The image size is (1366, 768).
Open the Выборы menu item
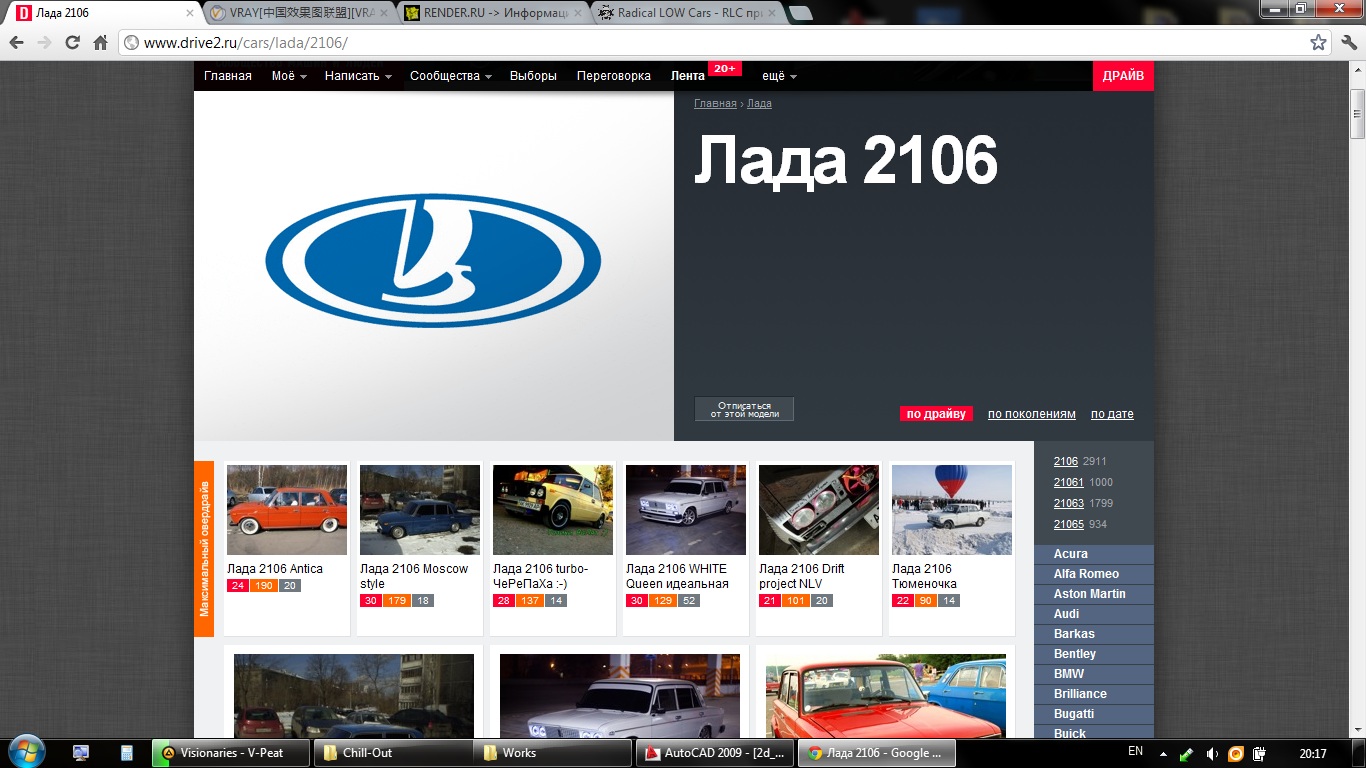[533, 76]
